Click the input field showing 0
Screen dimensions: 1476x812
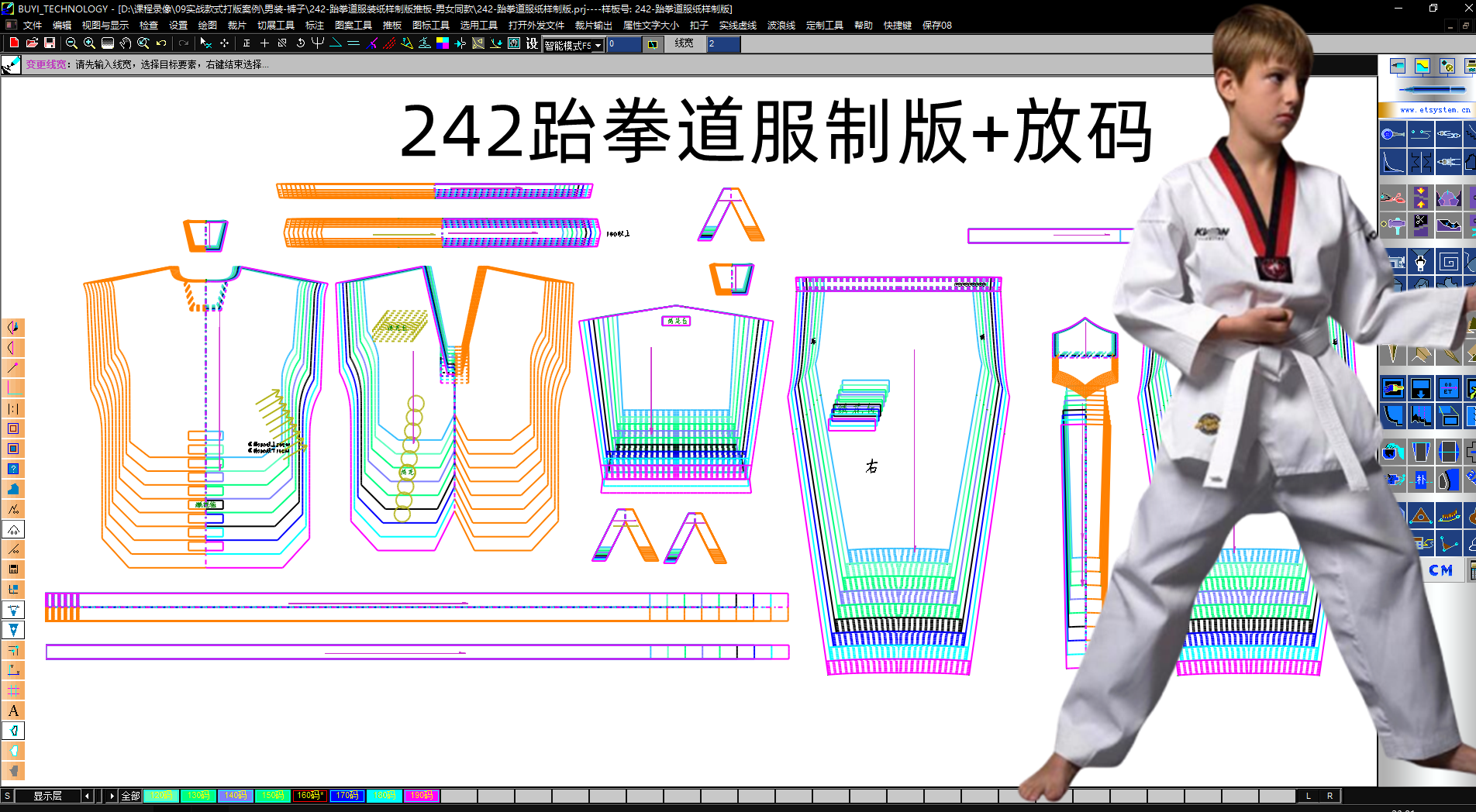click(624, 44)
